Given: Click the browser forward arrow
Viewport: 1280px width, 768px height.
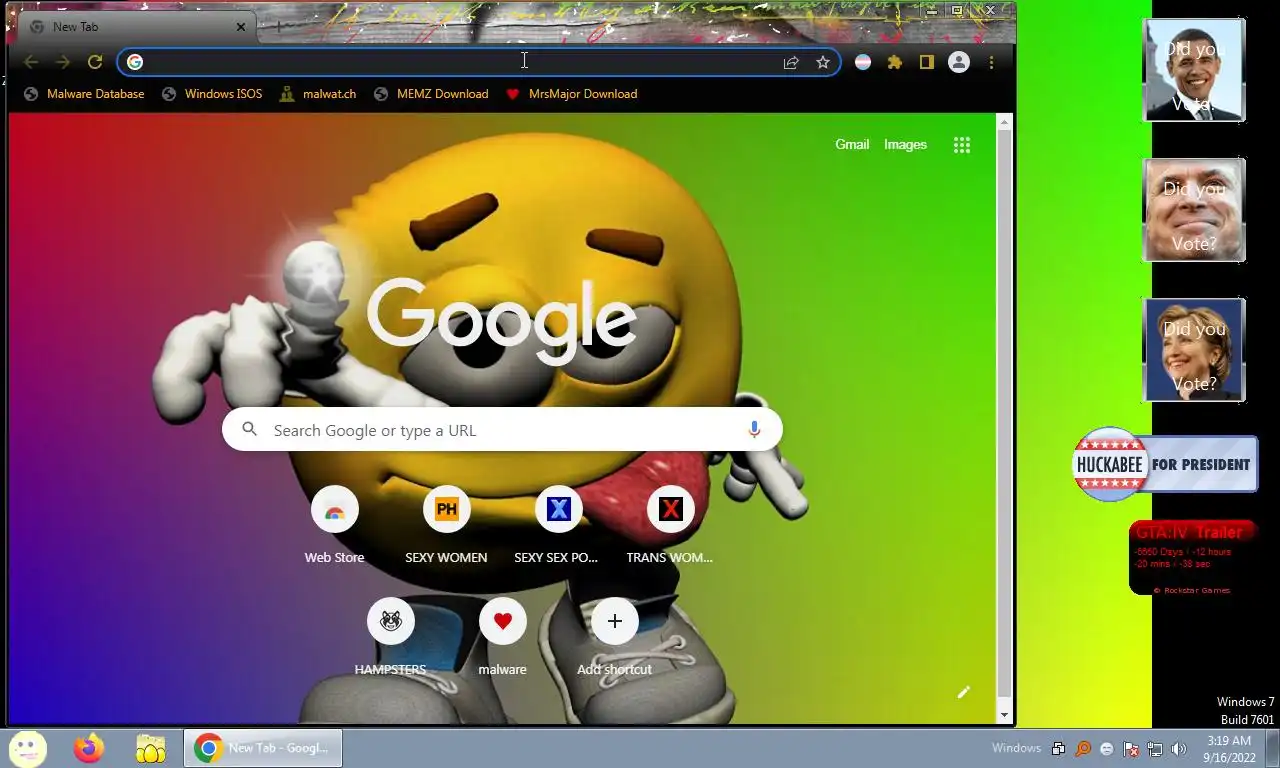Looking at the screenshot, I should [63, 62].
